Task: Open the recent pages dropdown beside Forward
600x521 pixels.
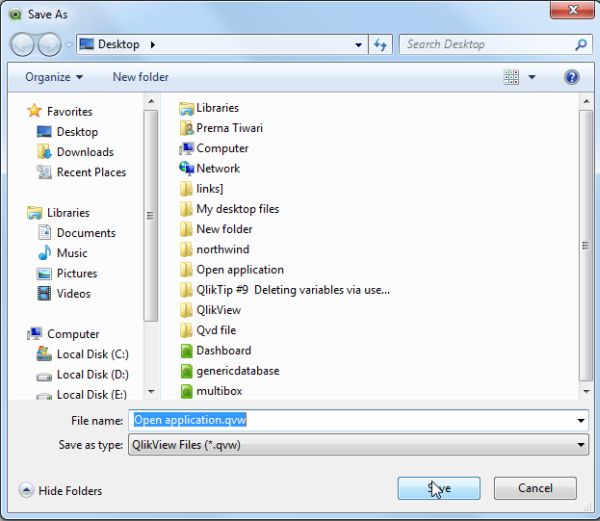Action: click(69, 45)
